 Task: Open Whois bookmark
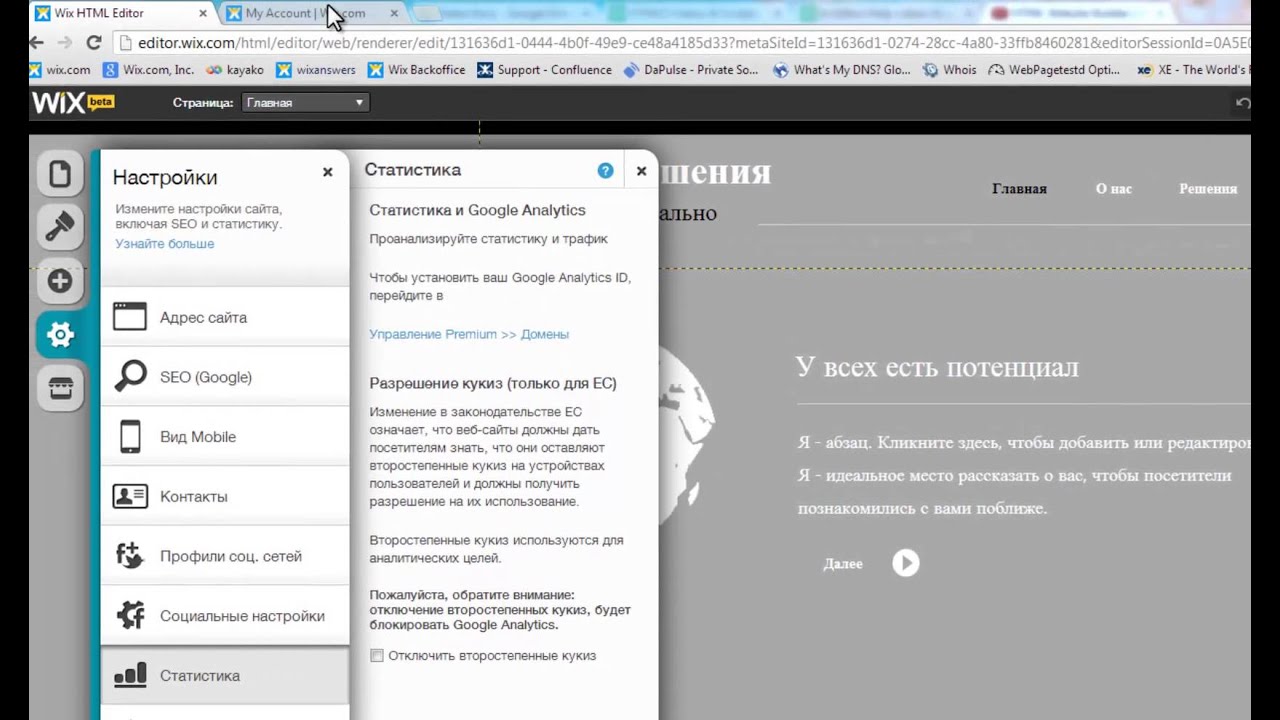949,70
